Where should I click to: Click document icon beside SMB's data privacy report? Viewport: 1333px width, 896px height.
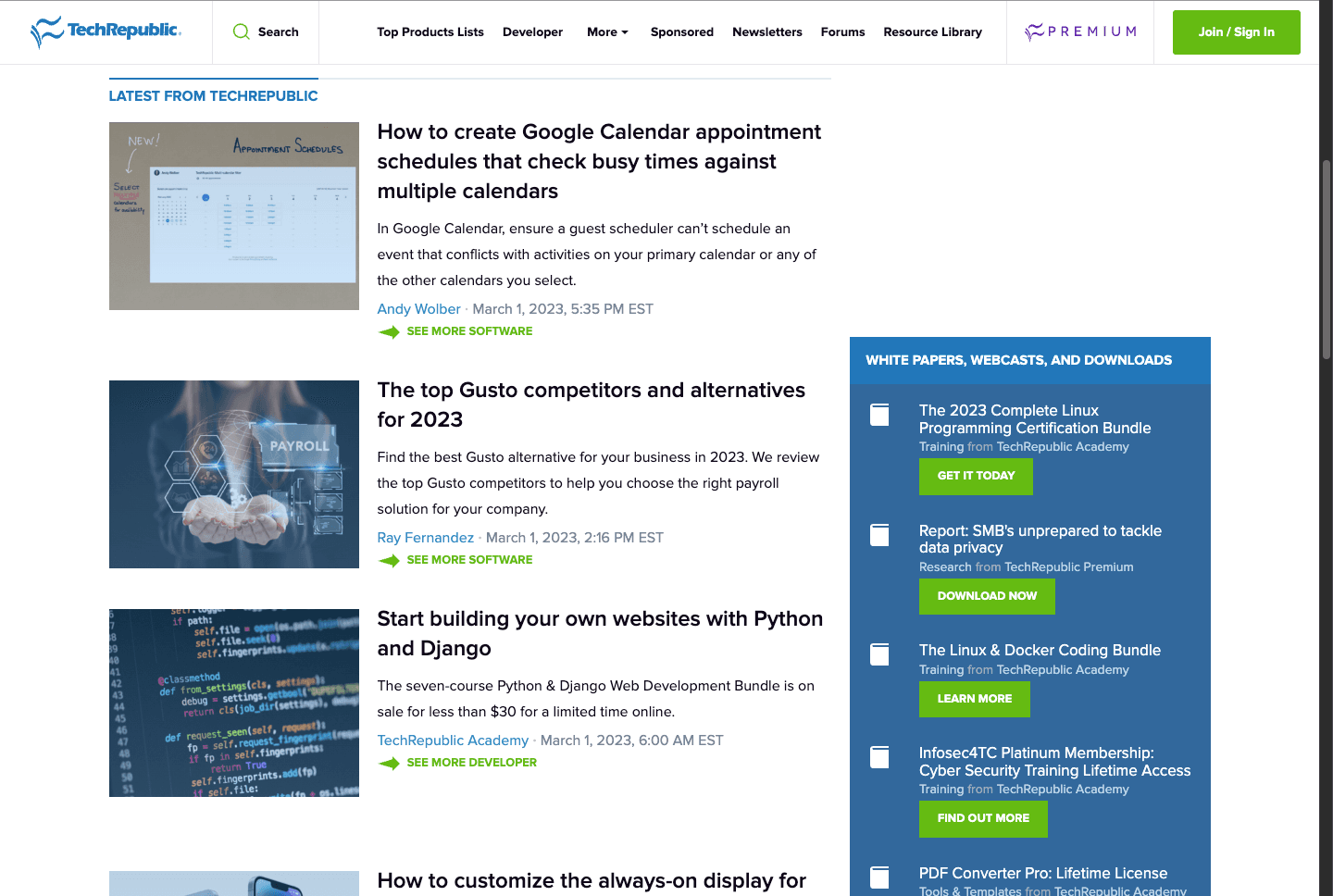click(x=879, y=534)
